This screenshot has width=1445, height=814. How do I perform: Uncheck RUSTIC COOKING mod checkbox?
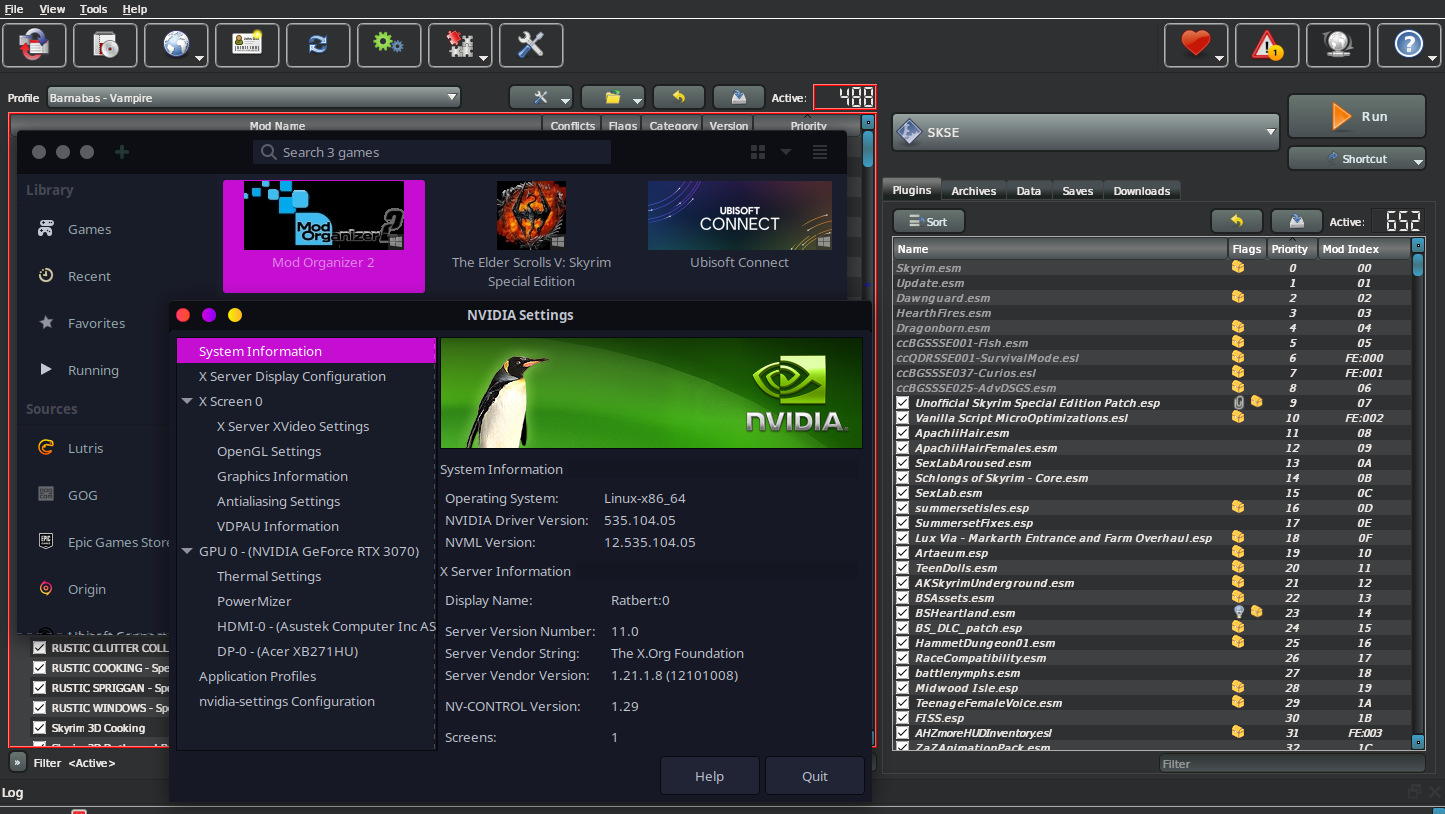[40, 668]
